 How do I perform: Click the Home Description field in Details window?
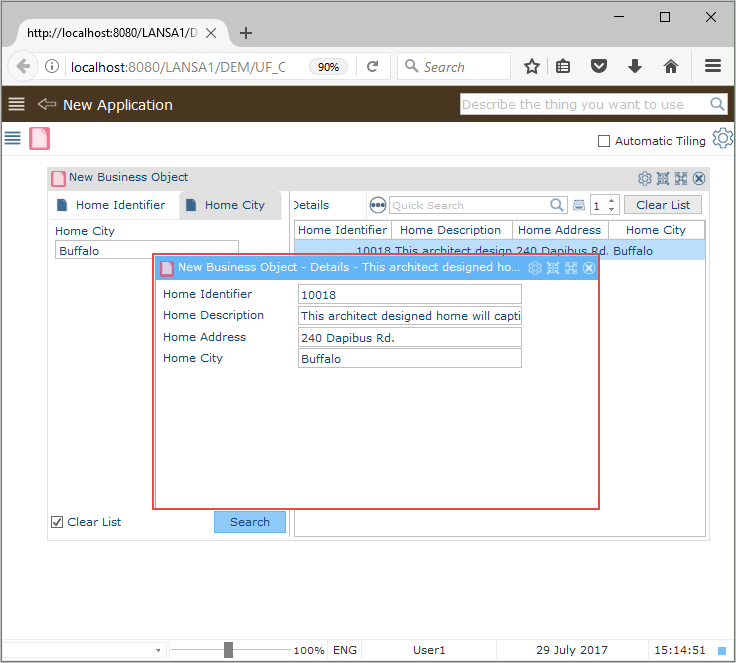click(x=409, y=316)
